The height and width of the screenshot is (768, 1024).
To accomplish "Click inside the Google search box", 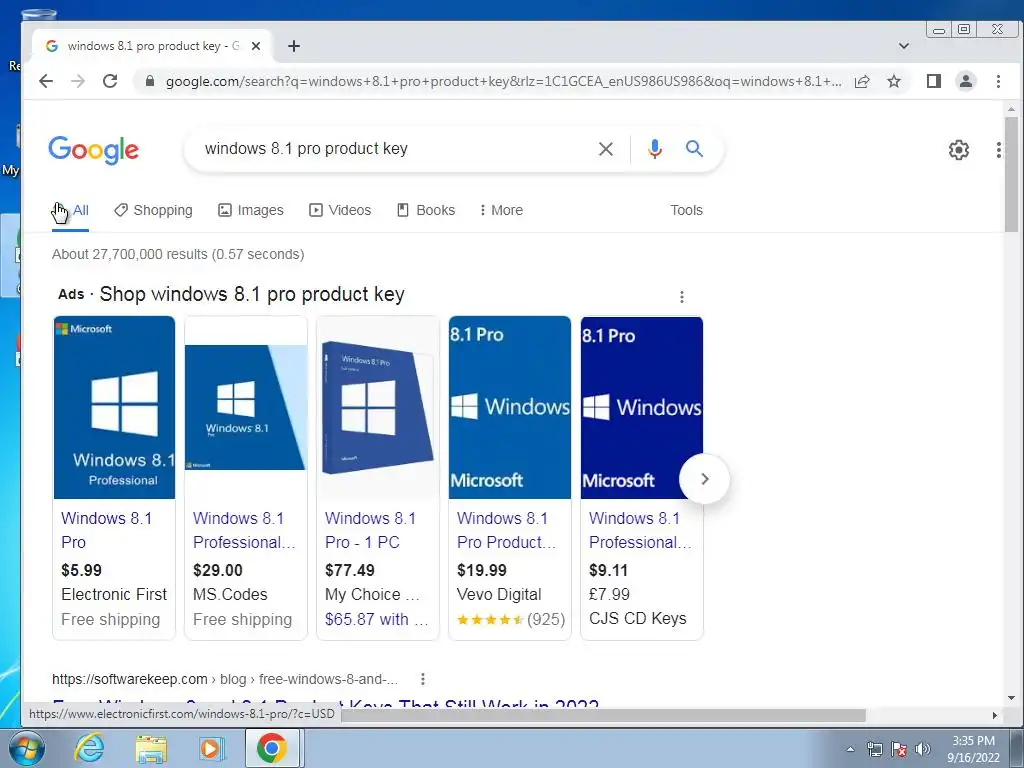I will point(392,149).
